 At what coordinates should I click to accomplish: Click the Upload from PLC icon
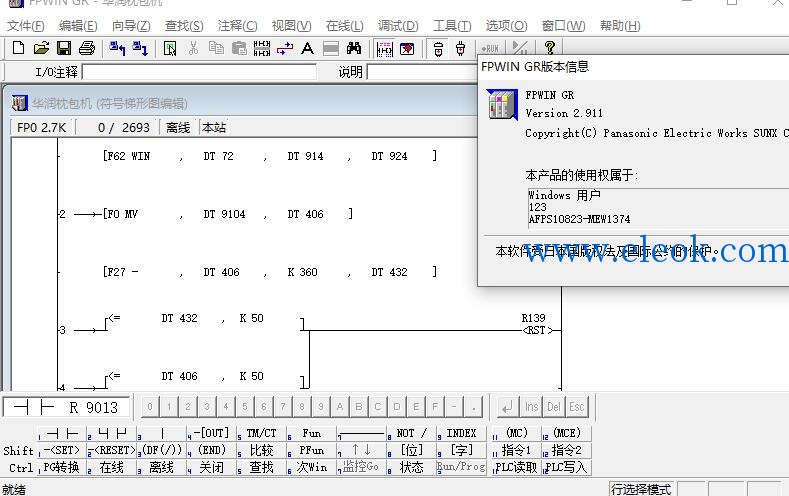(117, 48)
